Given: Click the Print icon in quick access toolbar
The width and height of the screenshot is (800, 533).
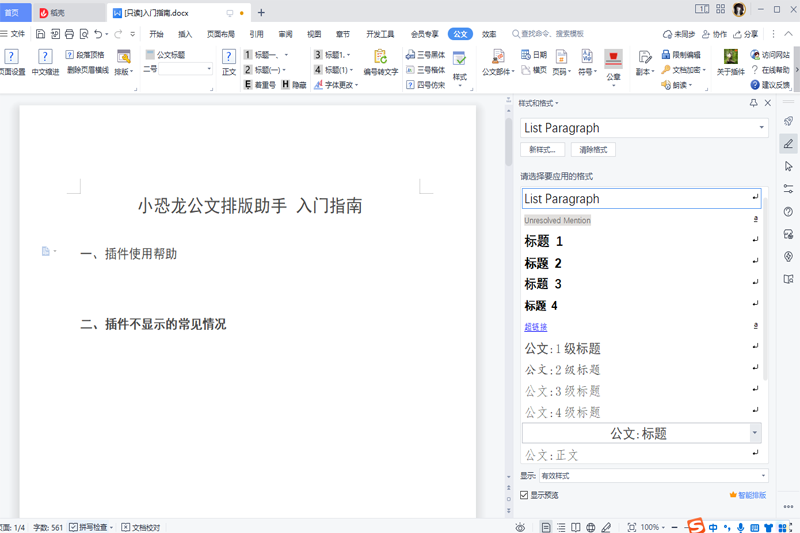Looking at the screenshot, I should coord(69,34).
